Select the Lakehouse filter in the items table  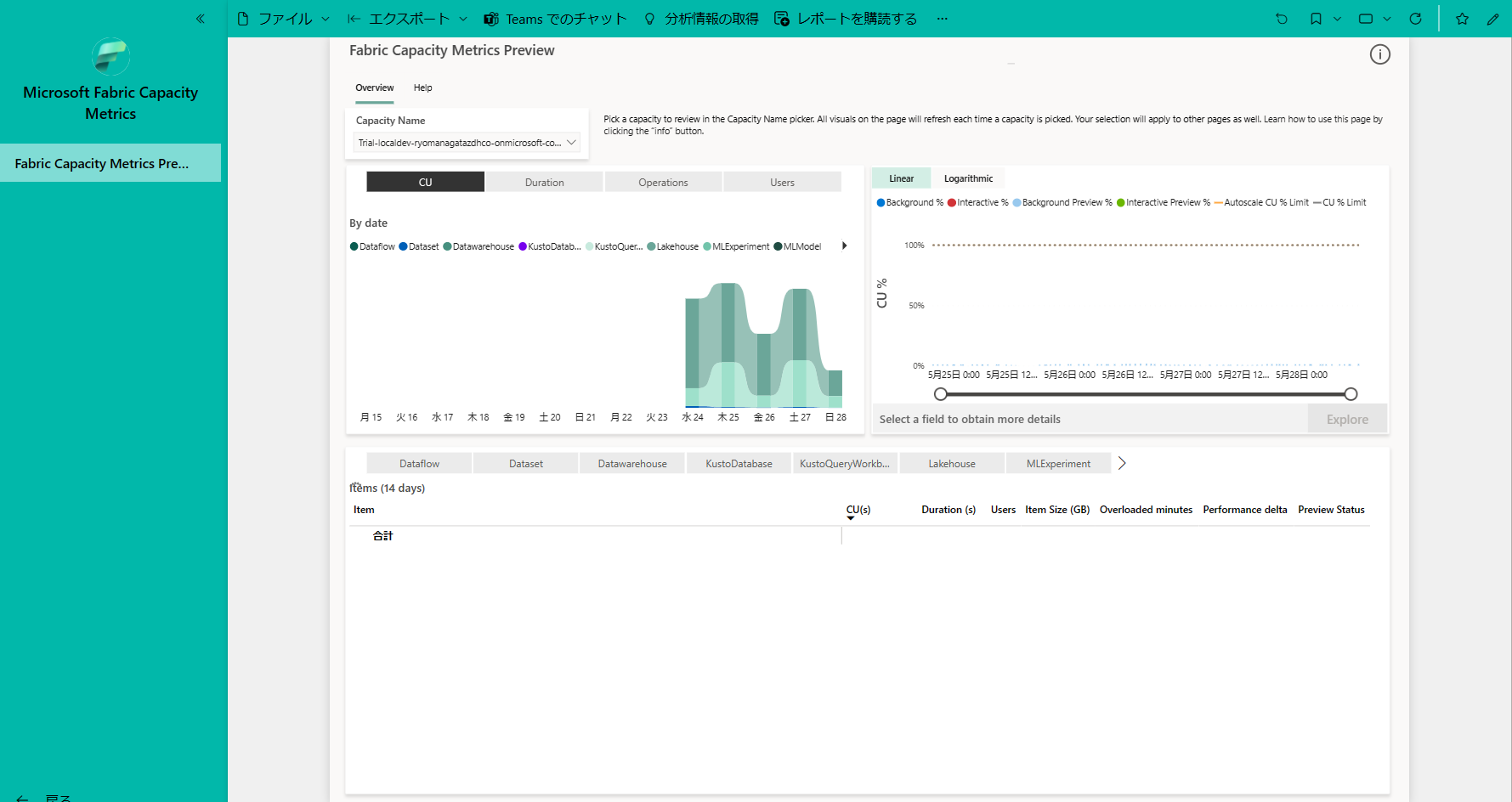point(951,463)
